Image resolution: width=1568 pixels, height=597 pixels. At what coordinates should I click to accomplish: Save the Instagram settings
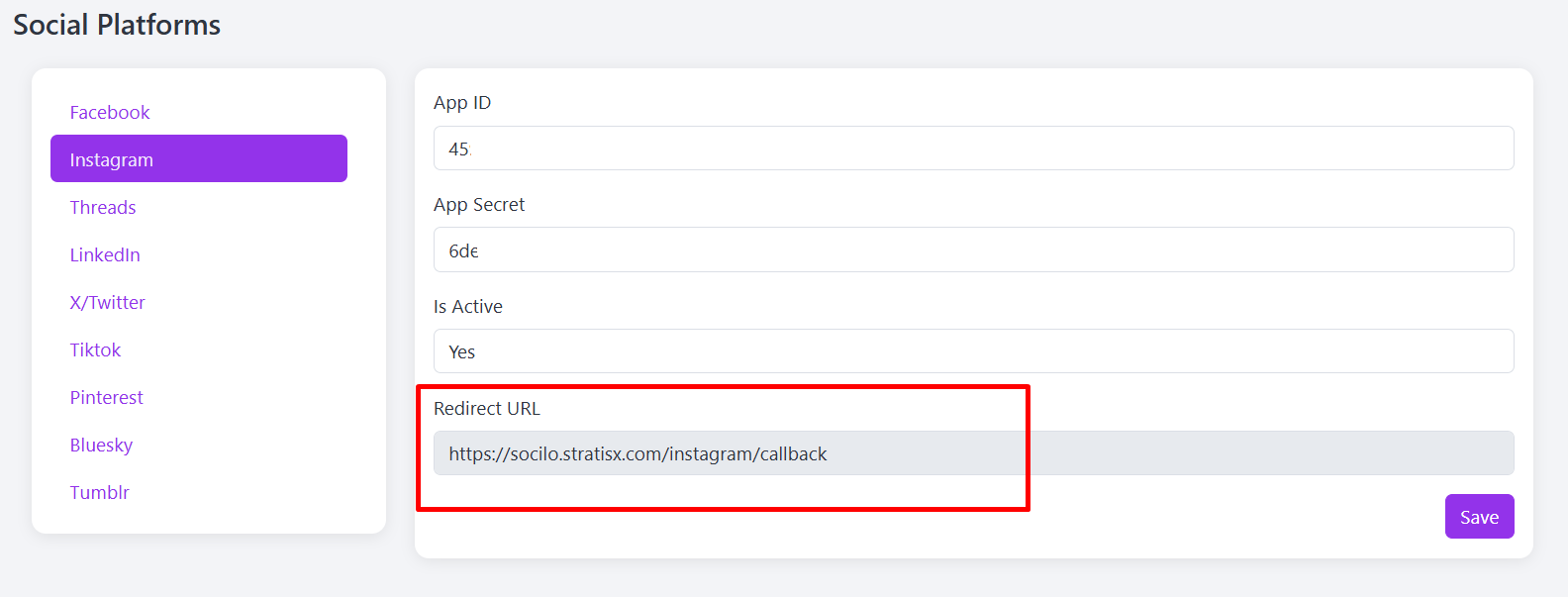(x=1479, y=517)
